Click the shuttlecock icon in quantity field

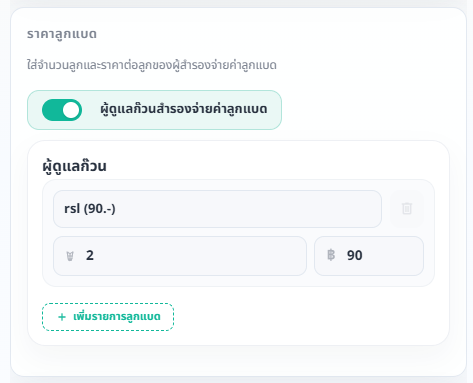pos(70,256)
